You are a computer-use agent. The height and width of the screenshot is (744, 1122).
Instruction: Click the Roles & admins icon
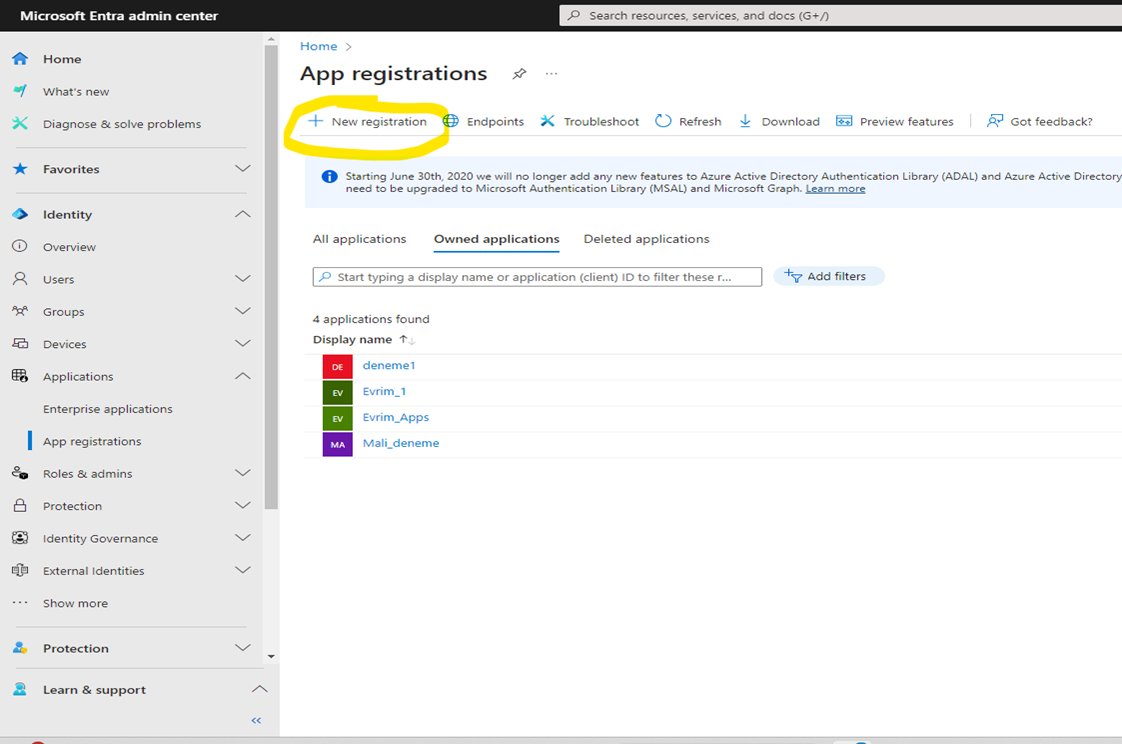[x=20, y=473]
